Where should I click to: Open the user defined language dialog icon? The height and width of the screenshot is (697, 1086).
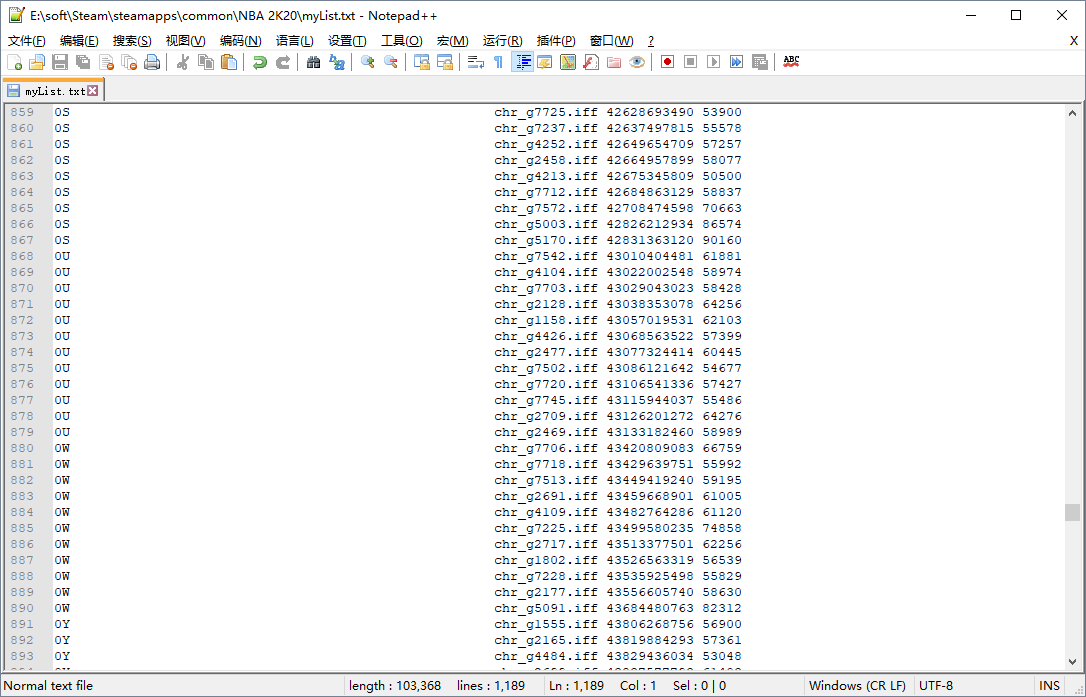545,62
